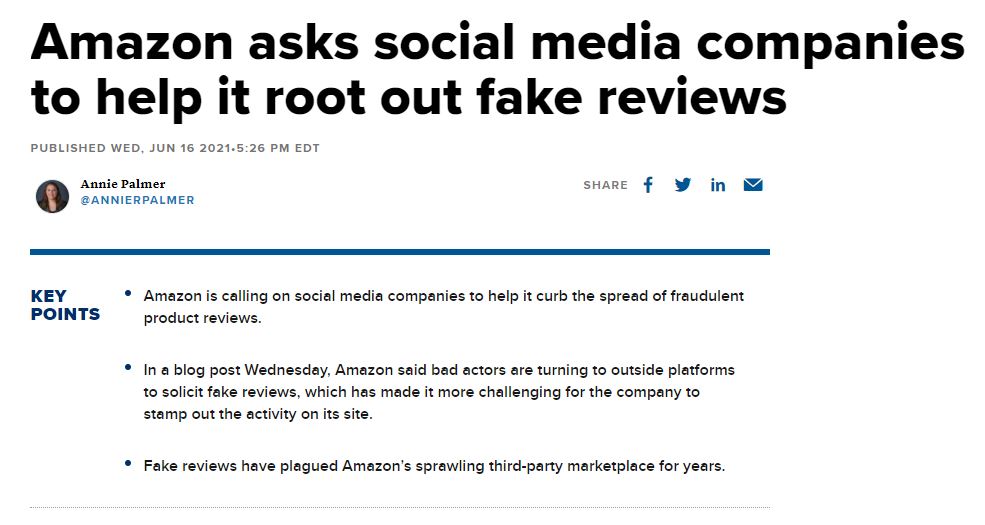Image resolution: width=985 pixels, height=525 pixels.
Task: Click the SHARE label
Action: (606, 185)
